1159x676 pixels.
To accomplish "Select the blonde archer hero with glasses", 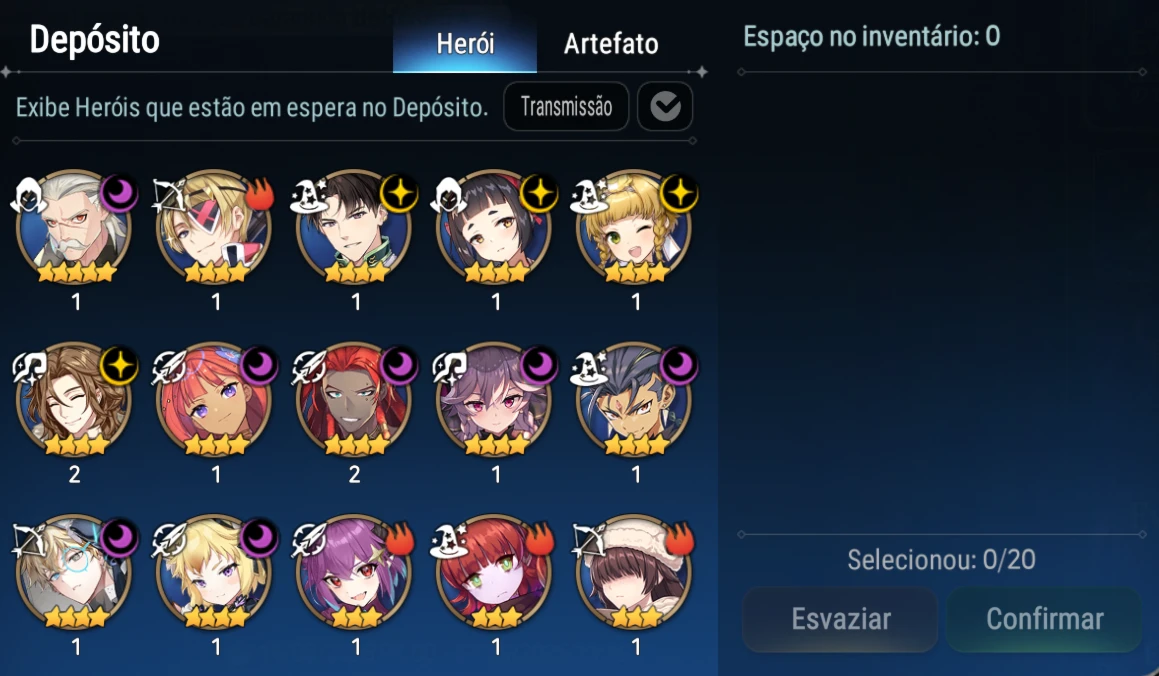I will (x=74, y=572).
